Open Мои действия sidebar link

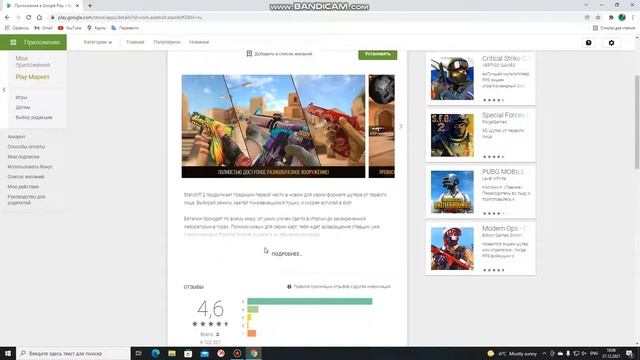tap(23, 187)
